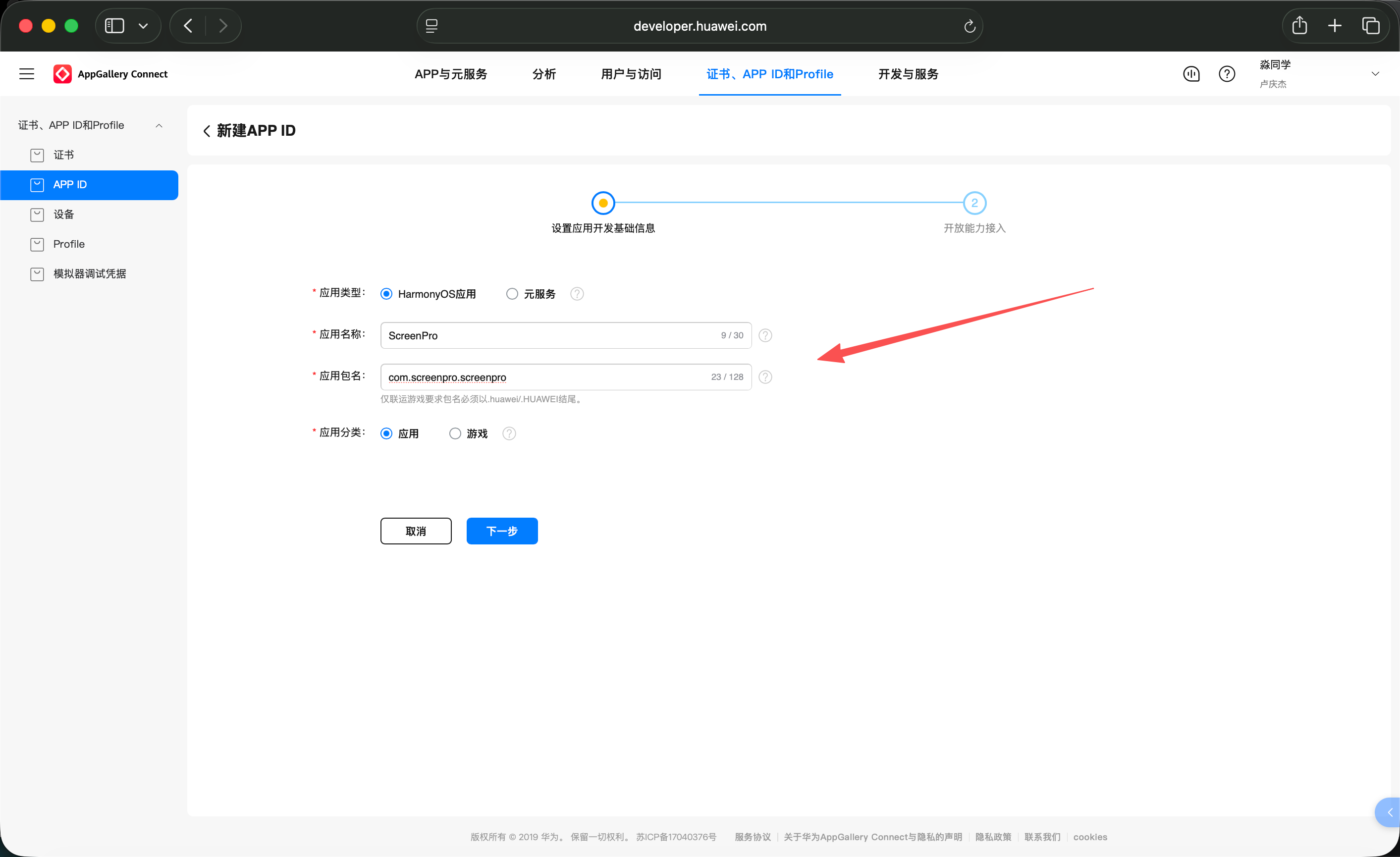This screenshot has width=1400, height=857.
Task: Choose 应用 as the app category
Action: [386, 433]
